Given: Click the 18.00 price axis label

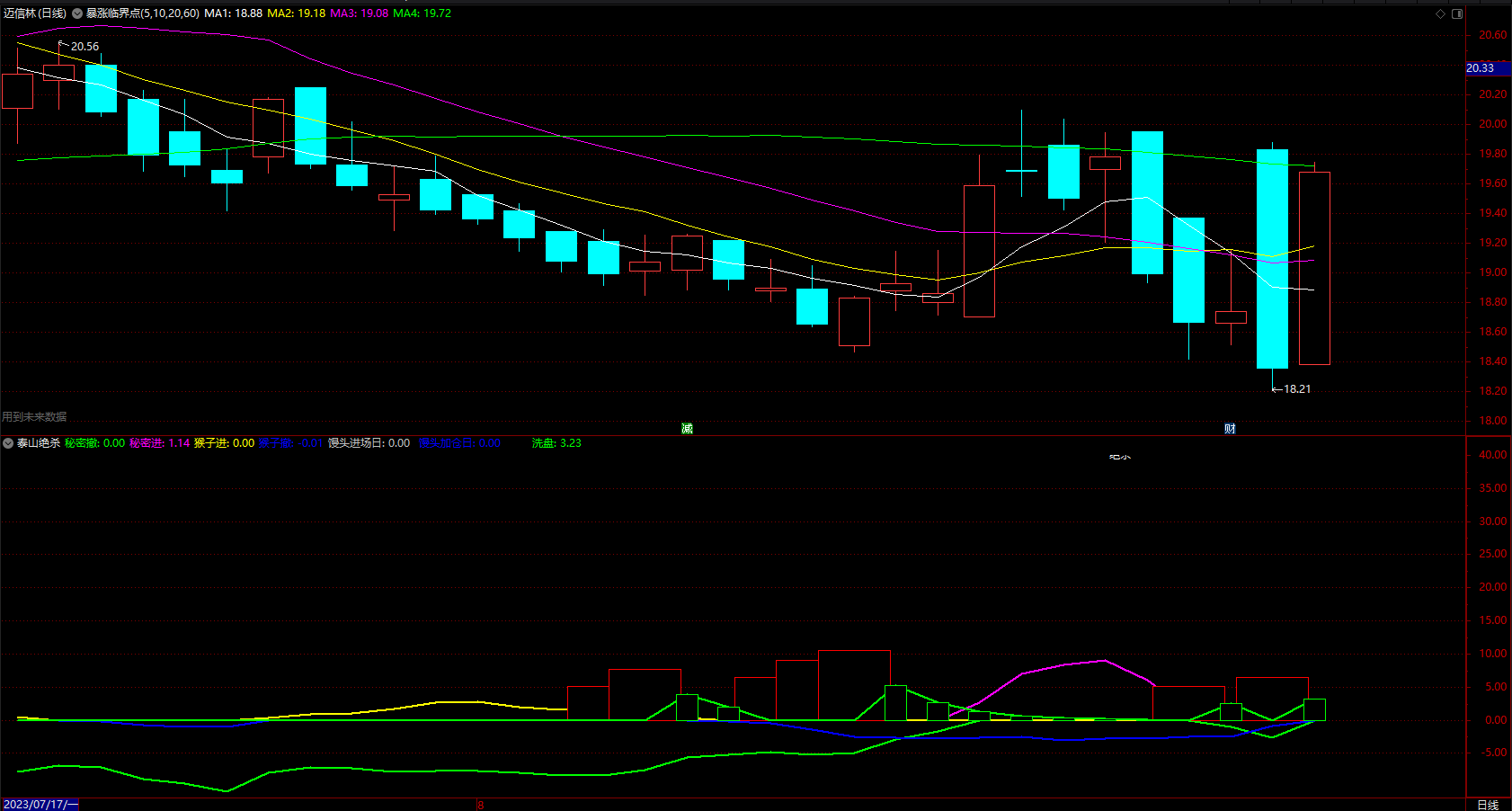Looking at the screenshot, I should 1493,421.
